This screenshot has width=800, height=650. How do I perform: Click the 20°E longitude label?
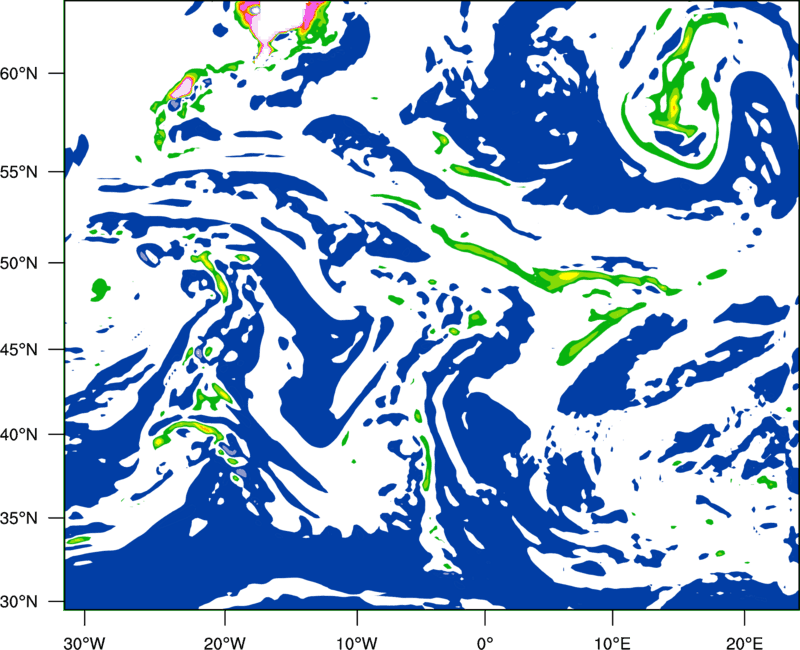click(744, 643)
